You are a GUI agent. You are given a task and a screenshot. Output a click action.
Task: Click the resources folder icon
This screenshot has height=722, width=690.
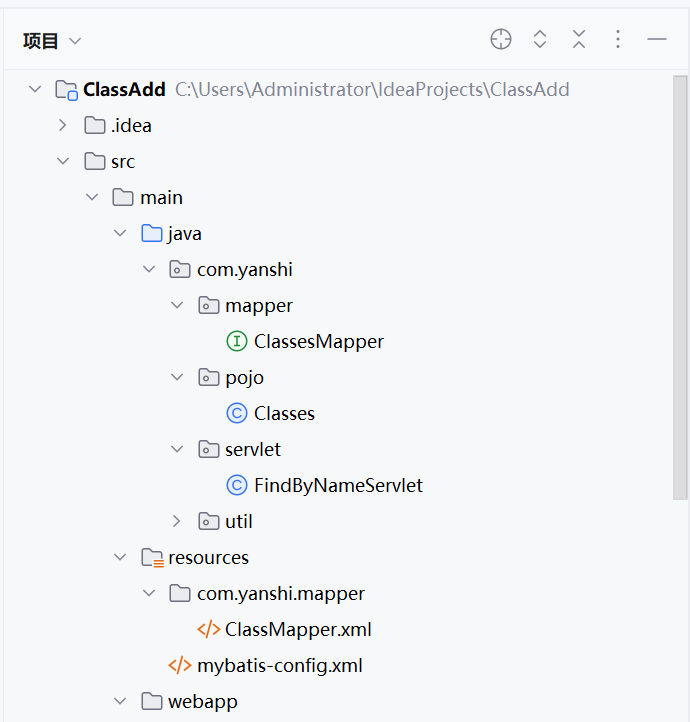pyautogui.click(x=152, y=557)
